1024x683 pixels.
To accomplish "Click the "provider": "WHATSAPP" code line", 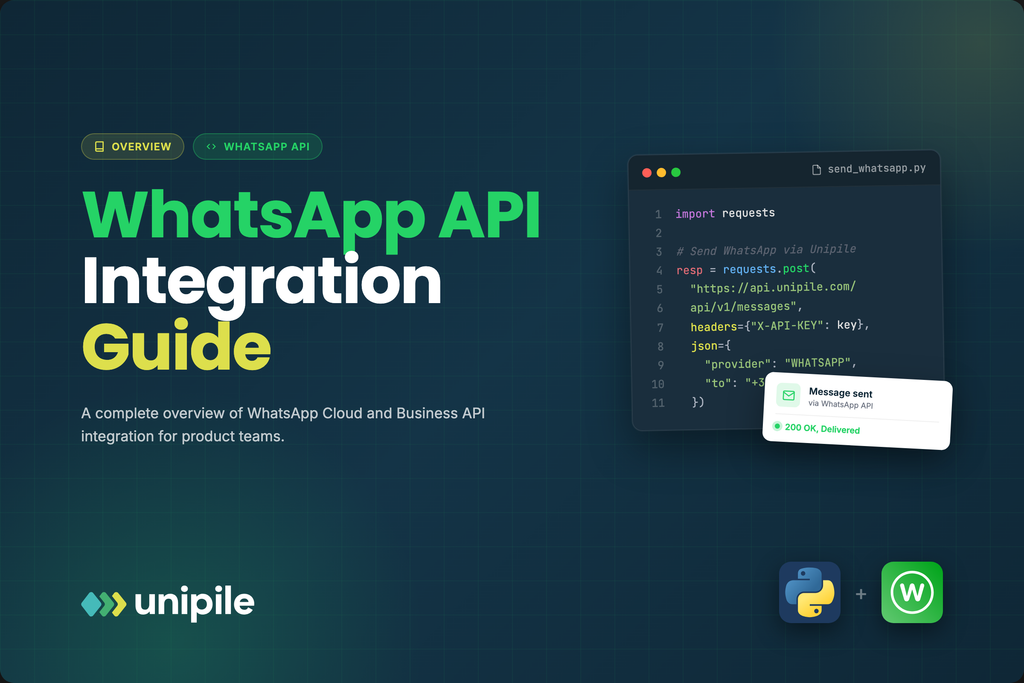I will (780, 363).
